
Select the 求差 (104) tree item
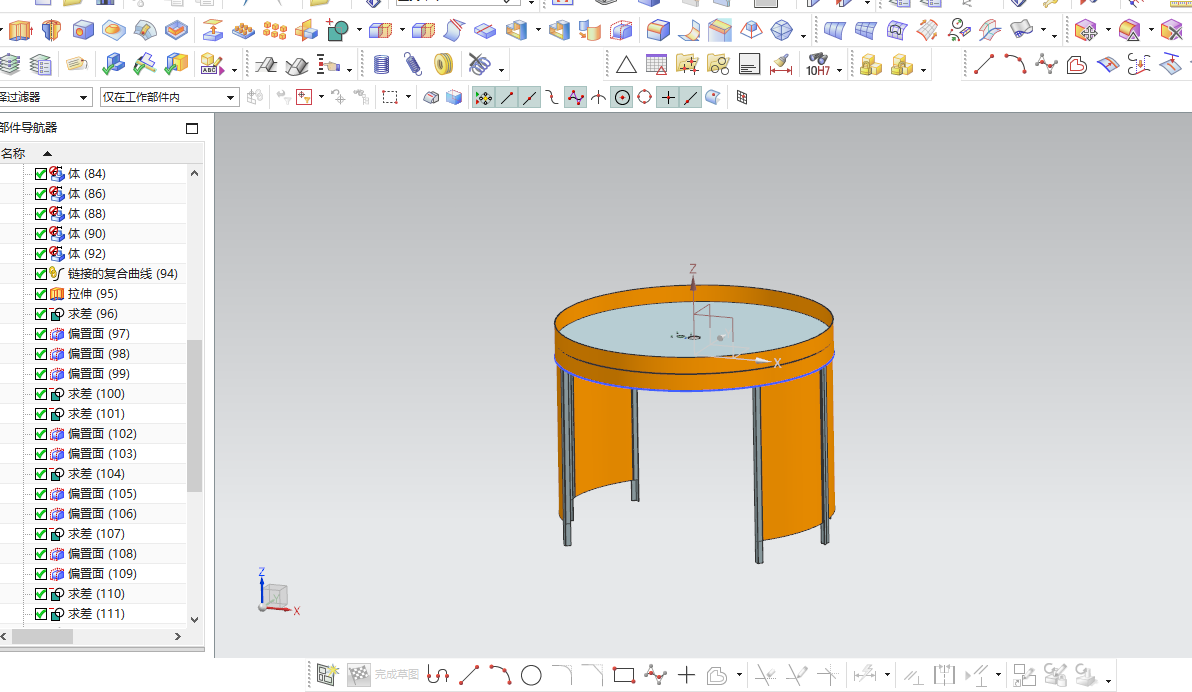click(x=96, y=474)
